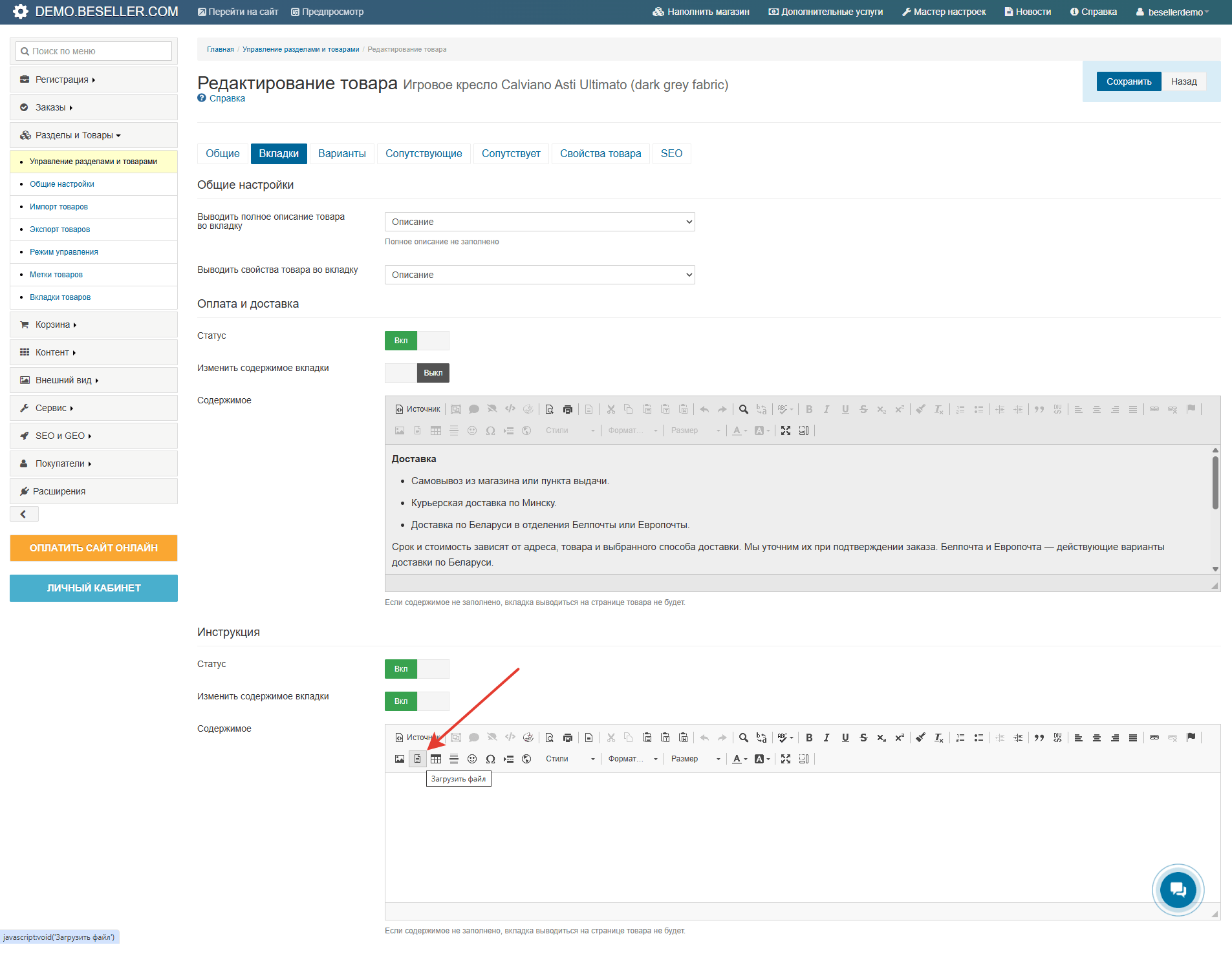Open Вкладки товаров sidebar link
The height and width of the screenshot is (956, 1232).
60,297
